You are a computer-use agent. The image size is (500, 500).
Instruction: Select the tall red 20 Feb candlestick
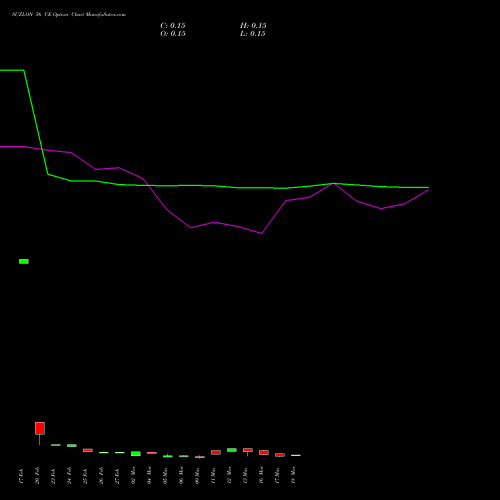tap(40, 428)
